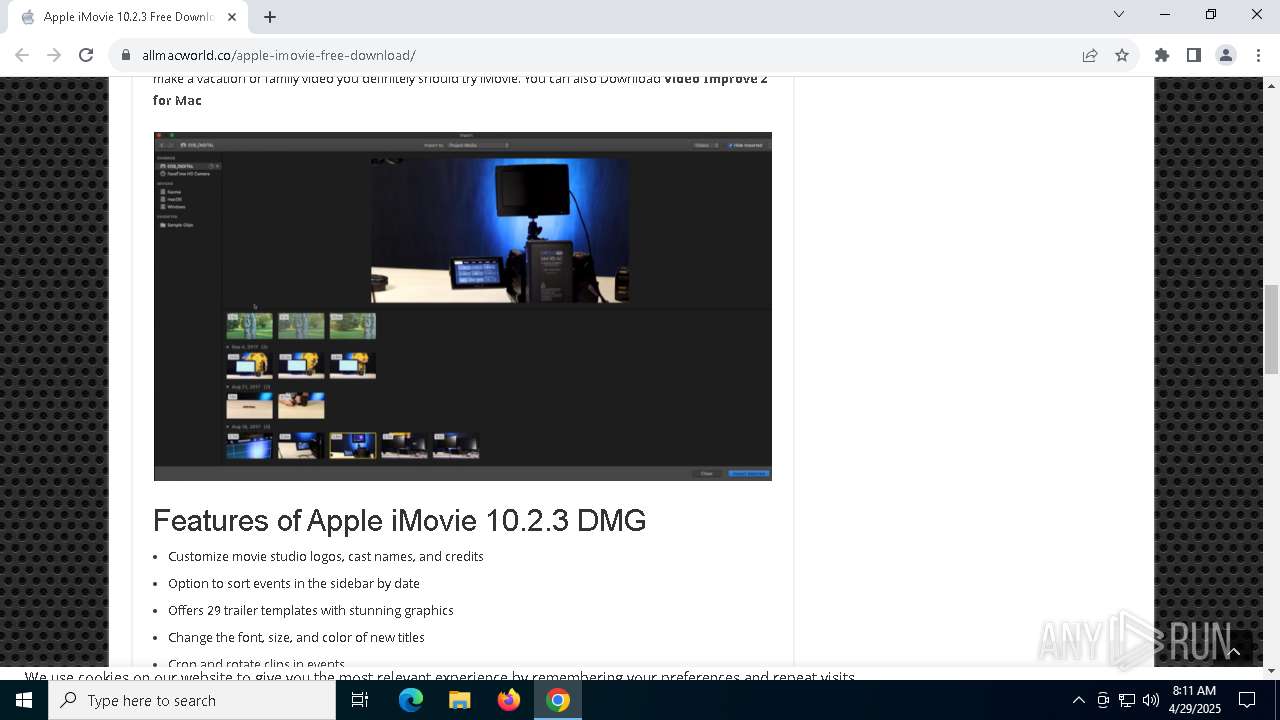Image resolution: width=1280 pixels, height=720 pixels.
Task: Open the Chrome three-dot menu
Action: pos(1257,55)
